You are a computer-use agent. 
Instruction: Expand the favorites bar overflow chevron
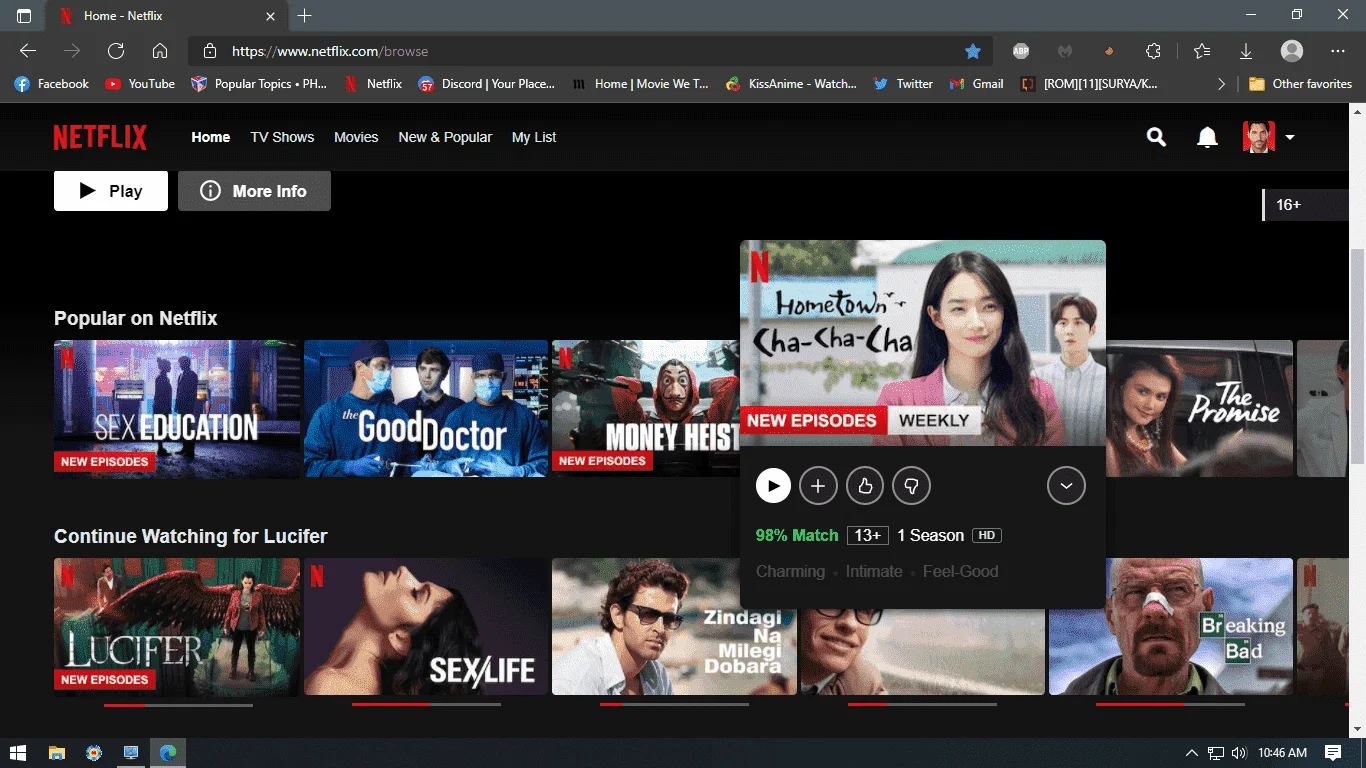1221,84
